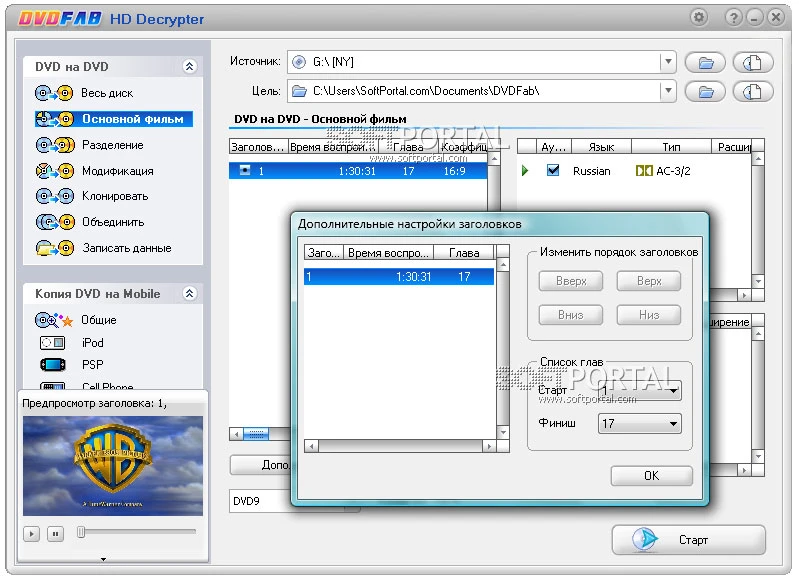Image resolution: width=799 pixels, height=580 pixels.
Task: Select the Клонировать clone mode icon
Action: coord(54,197)
